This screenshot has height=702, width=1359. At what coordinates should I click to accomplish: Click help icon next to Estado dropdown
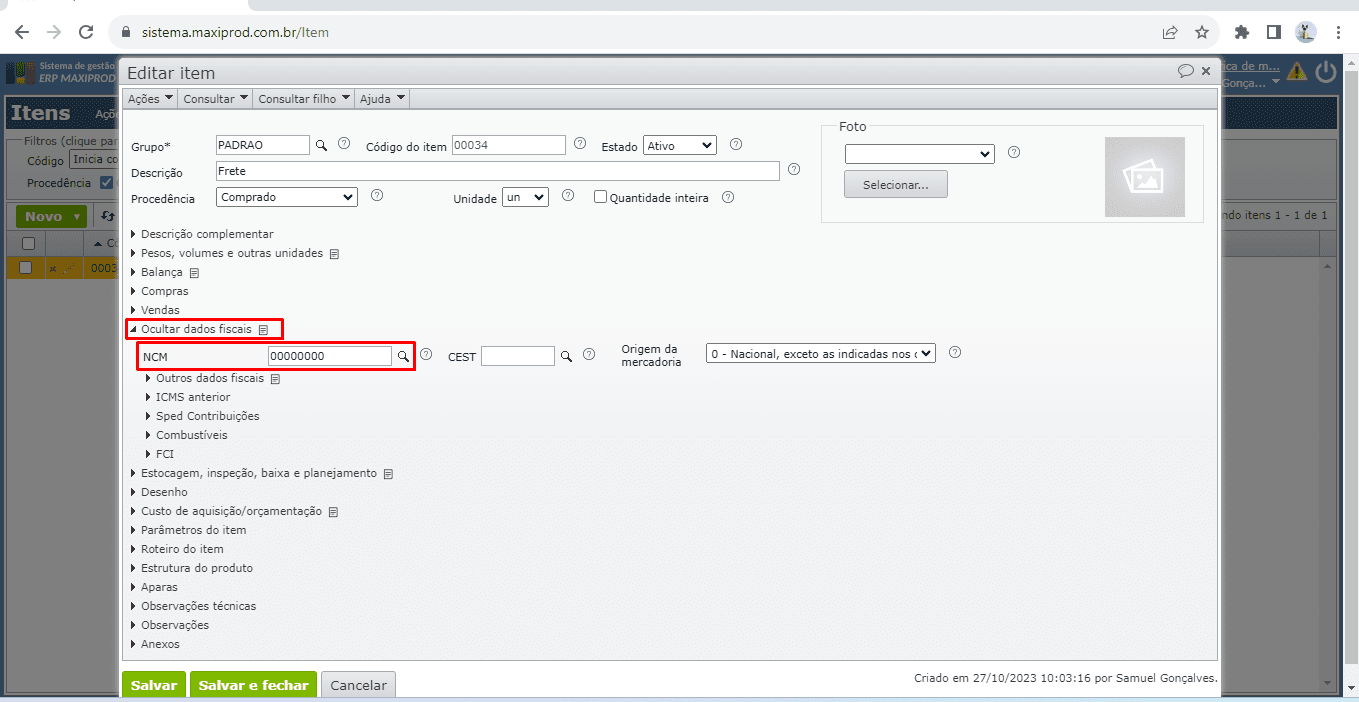point(735,144)
